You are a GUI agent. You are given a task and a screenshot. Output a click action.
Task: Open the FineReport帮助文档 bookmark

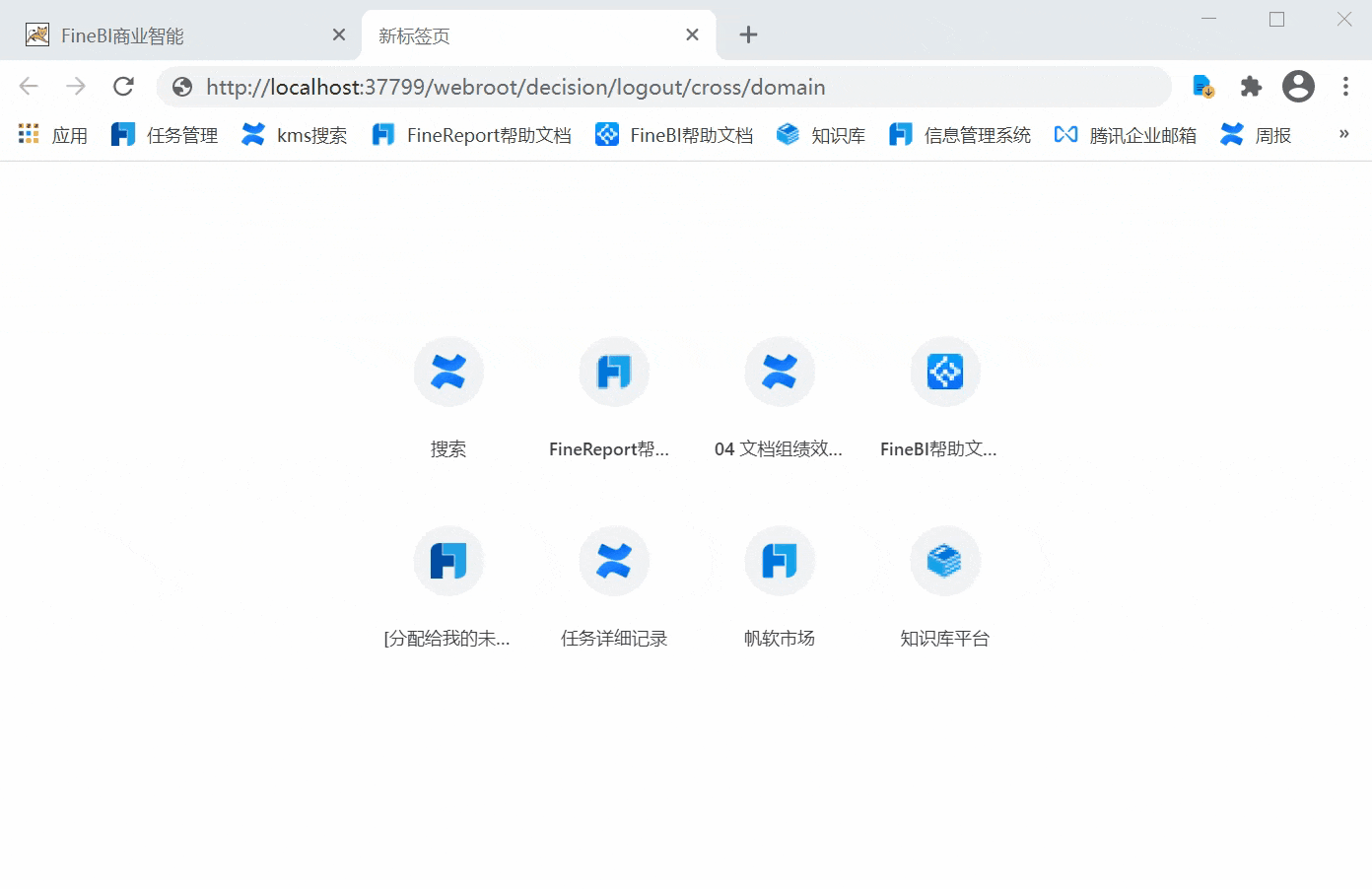point(472,135)
